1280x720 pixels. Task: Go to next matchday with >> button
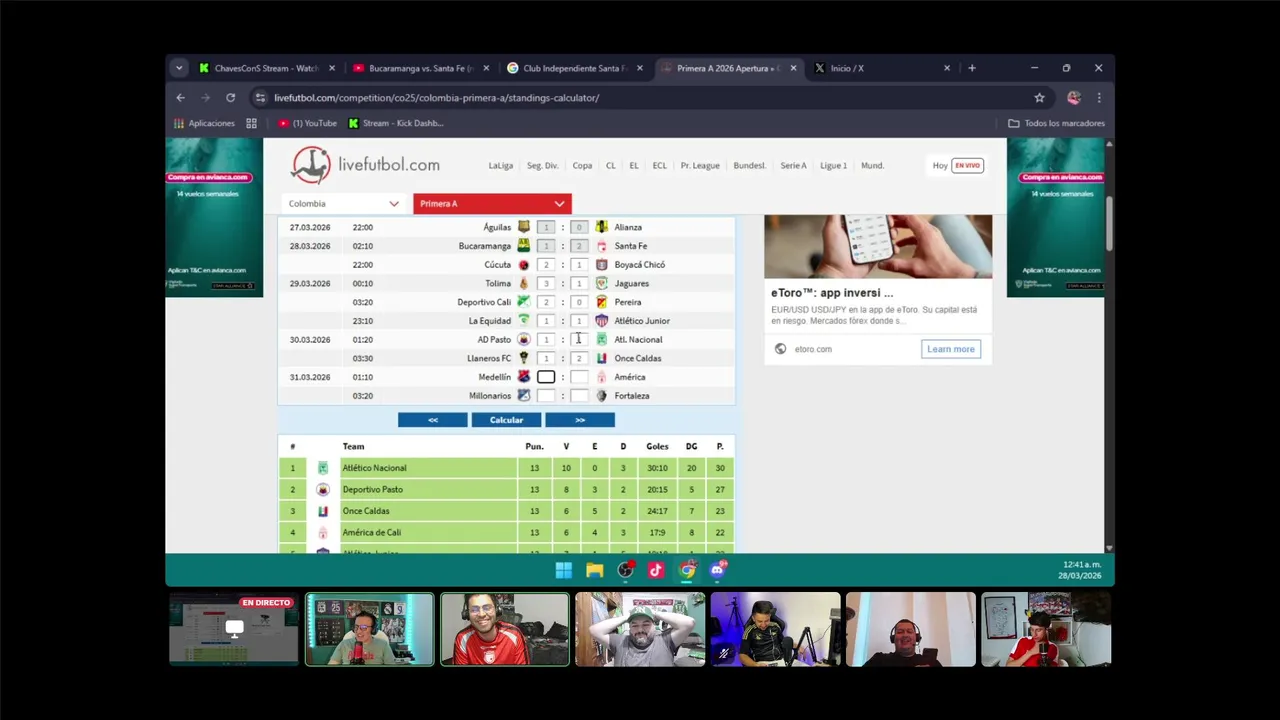pyautogui.click(x=580, y=420)
